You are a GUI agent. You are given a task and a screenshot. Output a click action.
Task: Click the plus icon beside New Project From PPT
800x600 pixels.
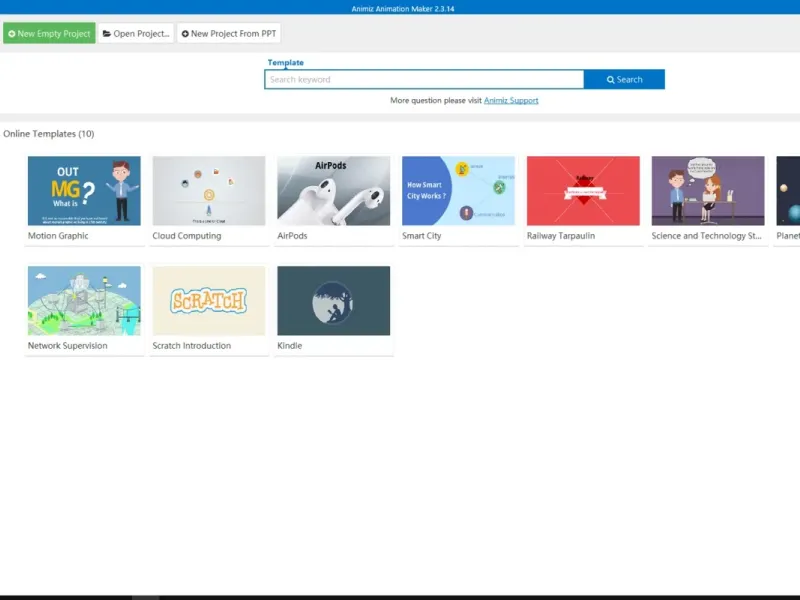coord(185,34)
